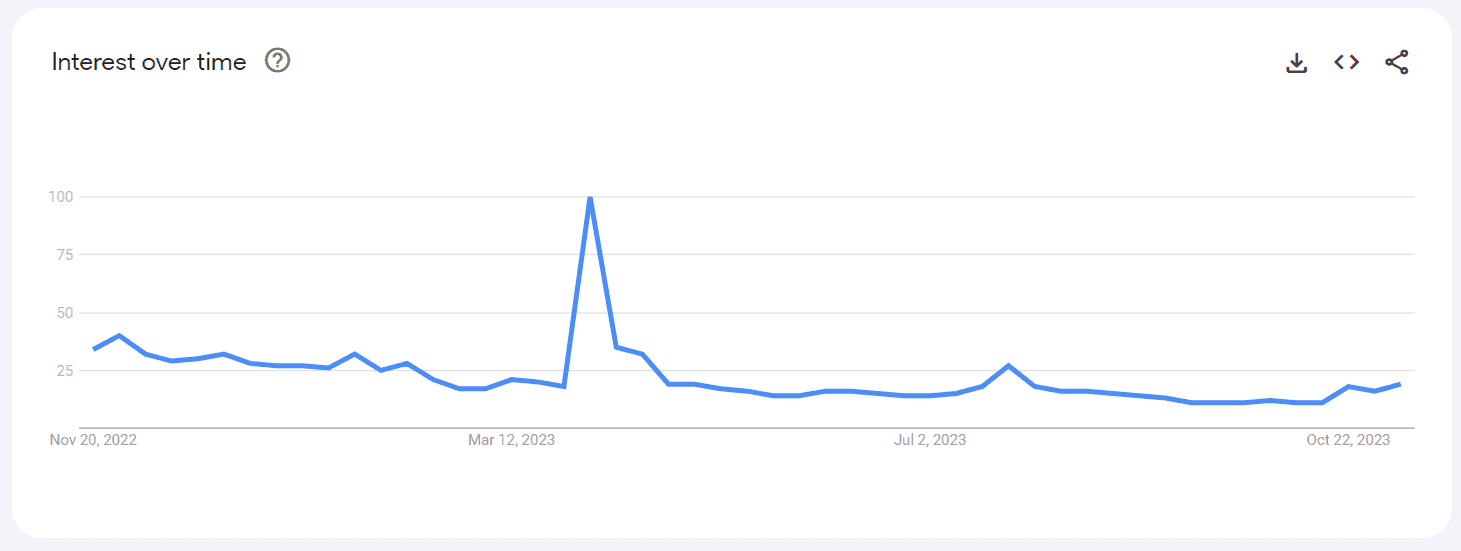
Task: Click the rightmost end point of the blue line
Action: pos(1399,384)
